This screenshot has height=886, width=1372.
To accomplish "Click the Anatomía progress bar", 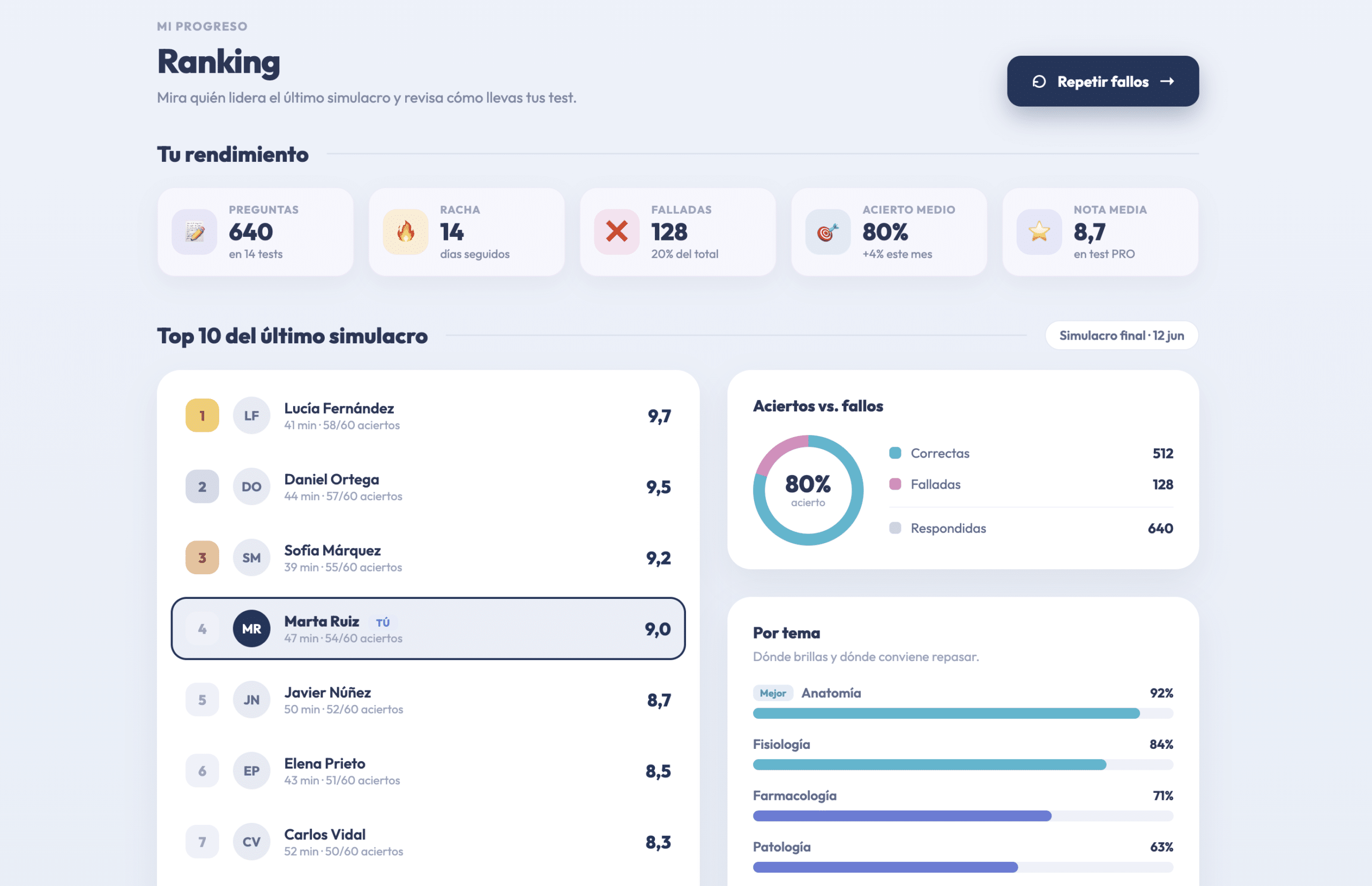I will [x=963, y=714].
